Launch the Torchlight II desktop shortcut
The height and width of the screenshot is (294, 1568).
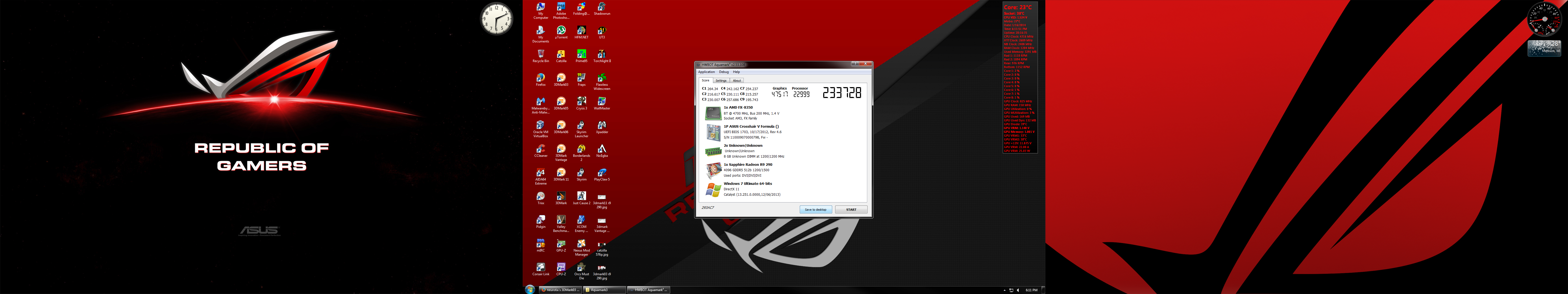pyautogui.click(x=601, y=57)
